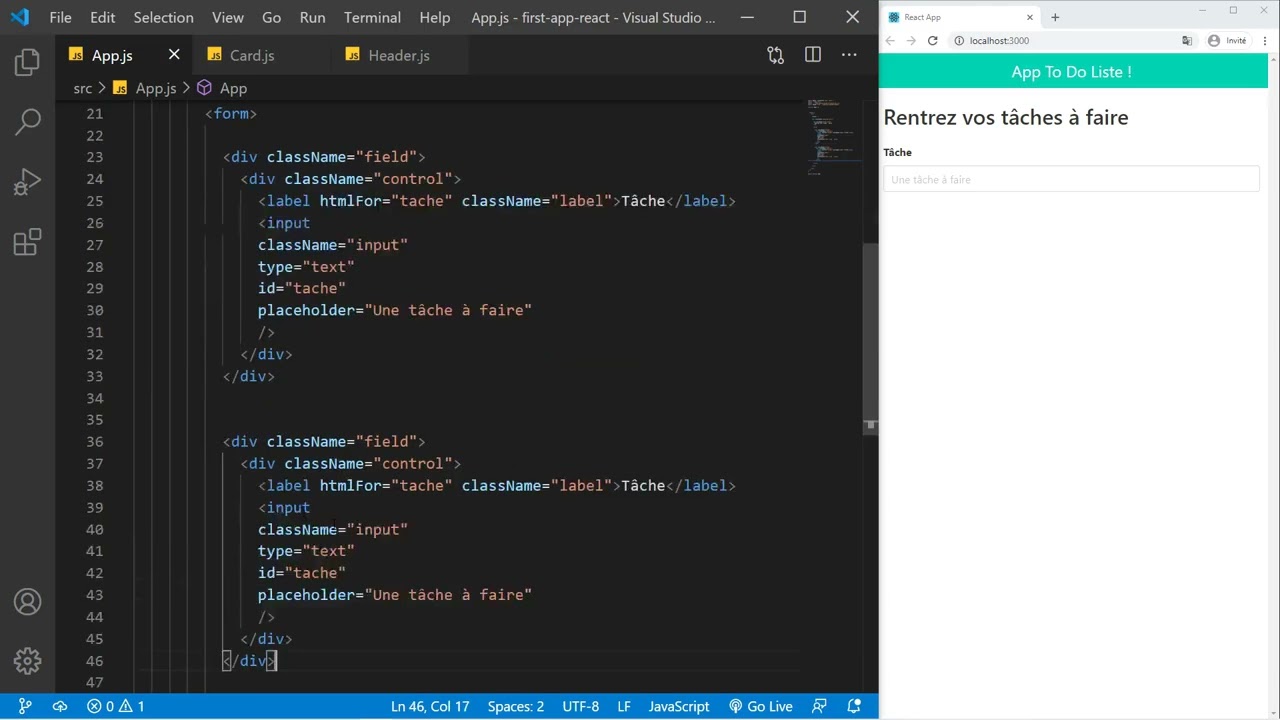Close the React App browser tab

[x=1030, y=17]
